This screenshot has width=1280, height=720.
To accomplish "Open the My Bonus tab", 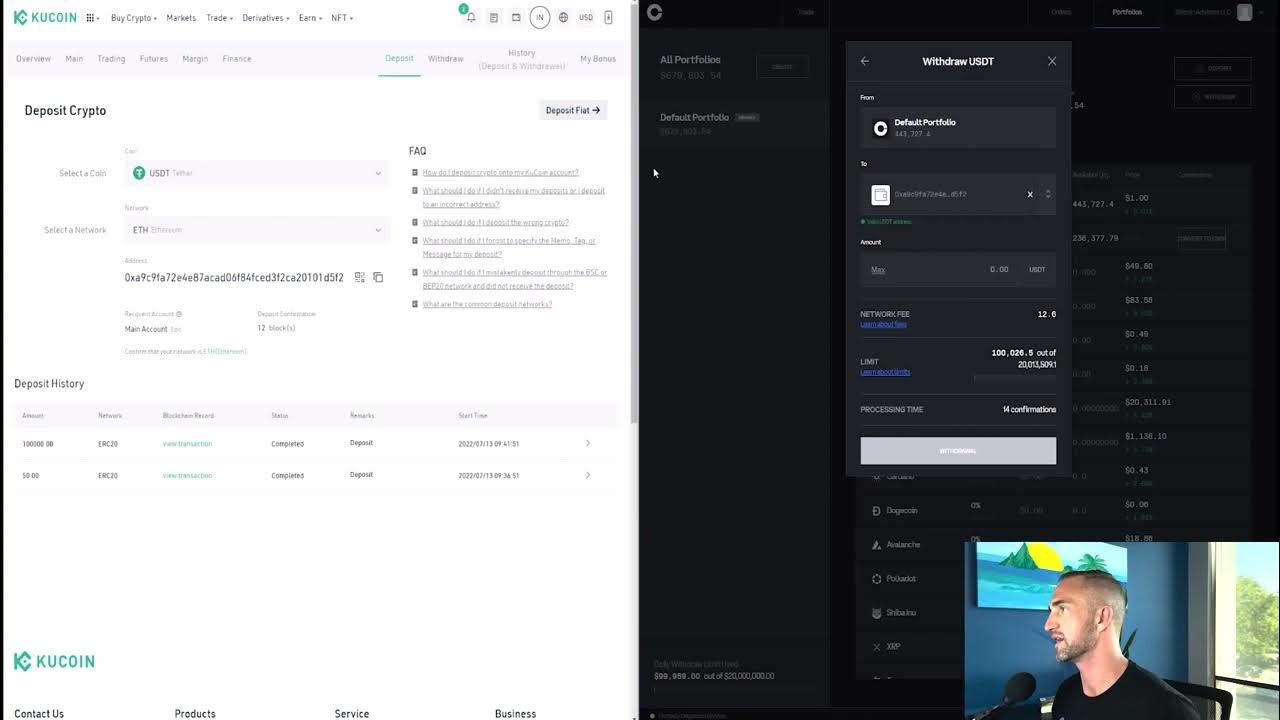I will tap(598, 59).
